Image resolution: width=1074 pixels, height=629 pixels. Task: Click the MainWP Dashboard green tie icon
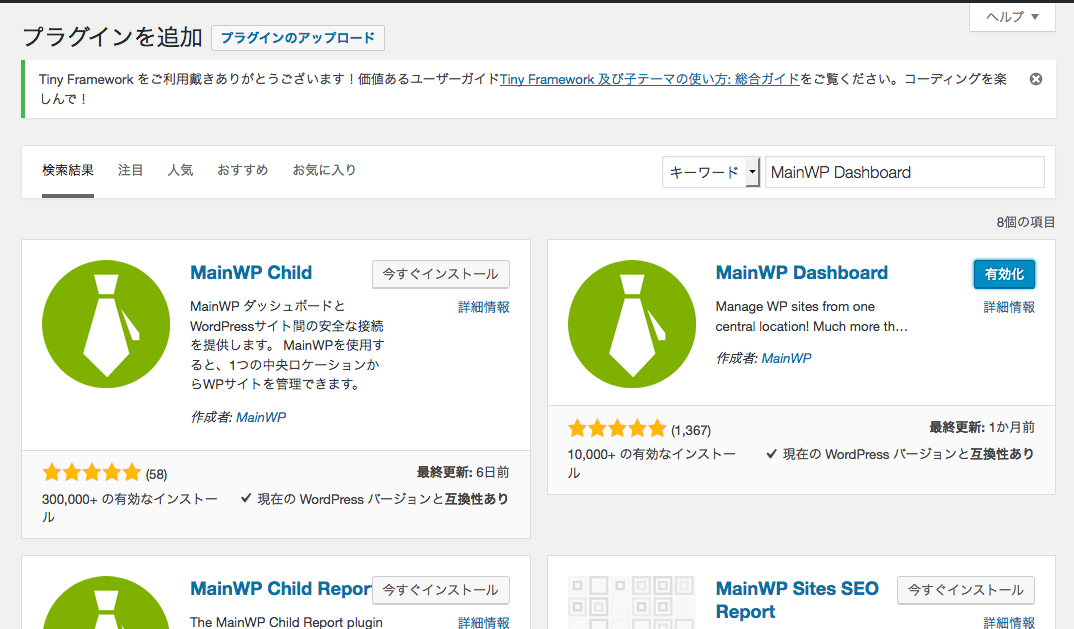pos(632,323)
